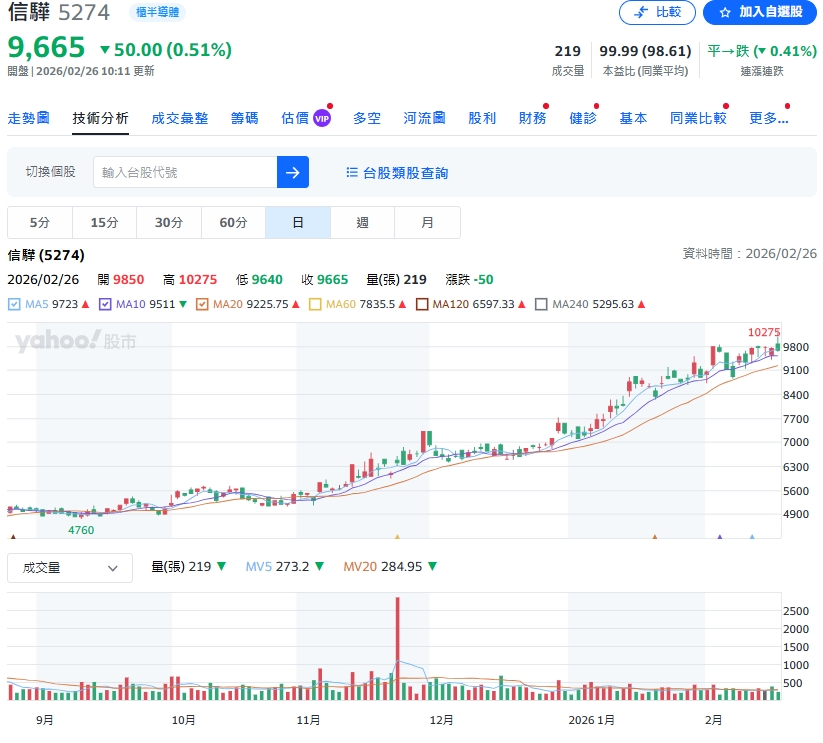Click the yellow event marker on chart axis
This screenshot has width=823, height=743.
(x=397, y=538)
